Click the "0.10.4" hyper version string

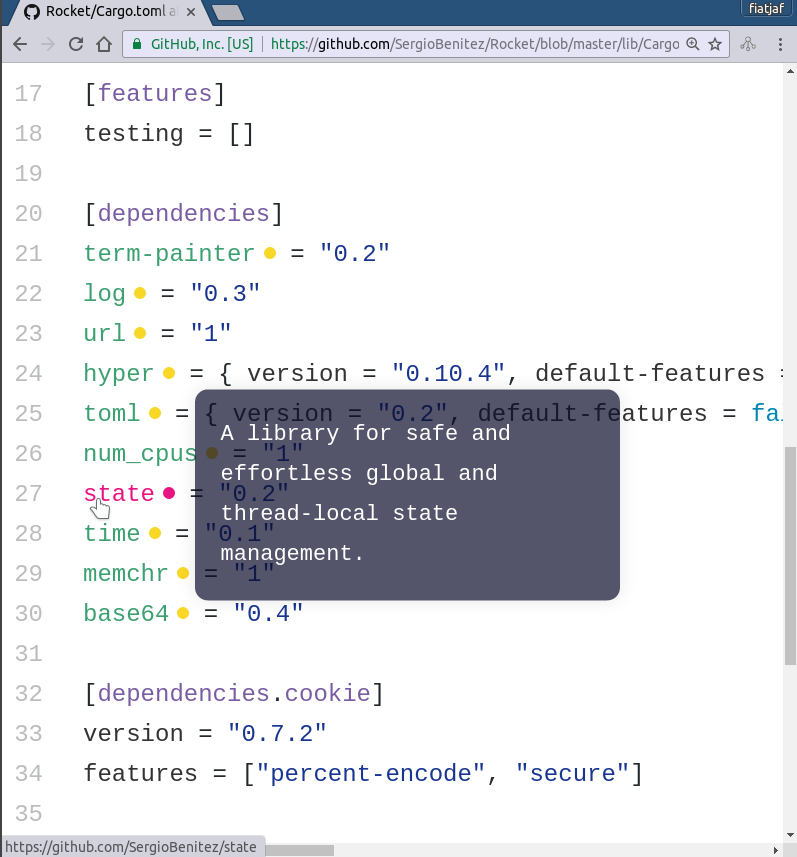[448, 373]
